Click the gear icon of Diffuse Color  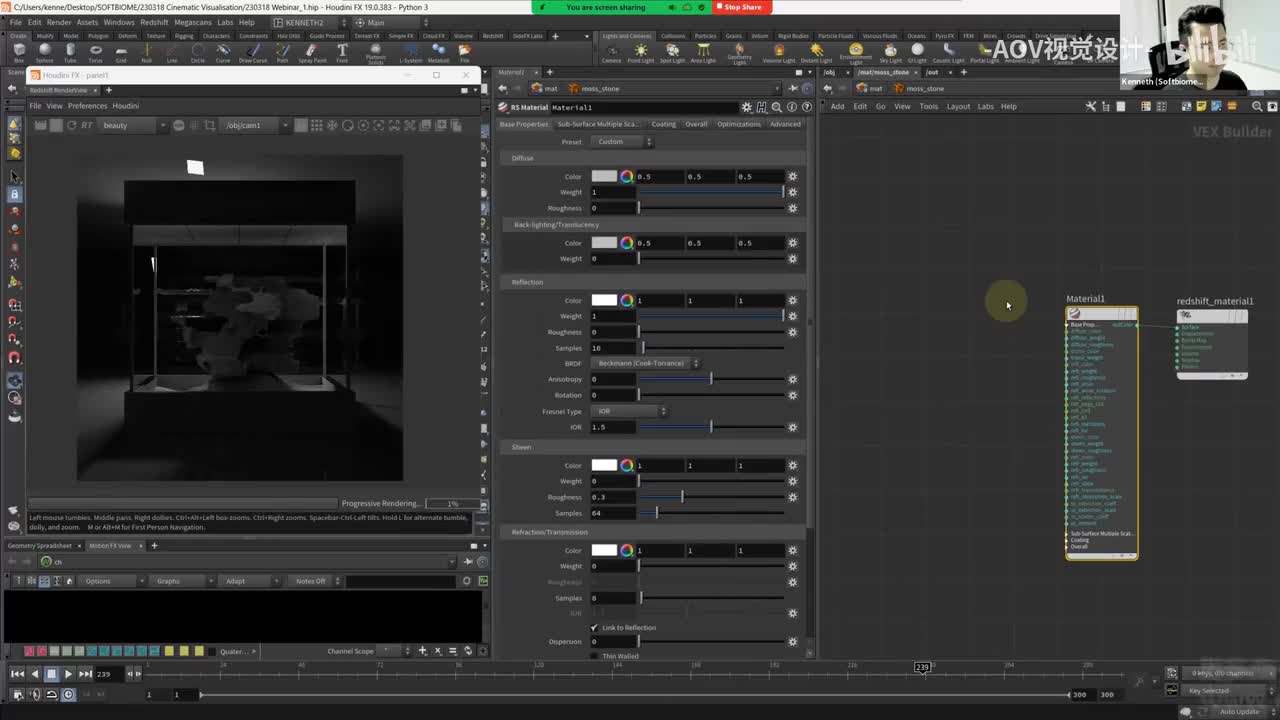coord(792,176)
